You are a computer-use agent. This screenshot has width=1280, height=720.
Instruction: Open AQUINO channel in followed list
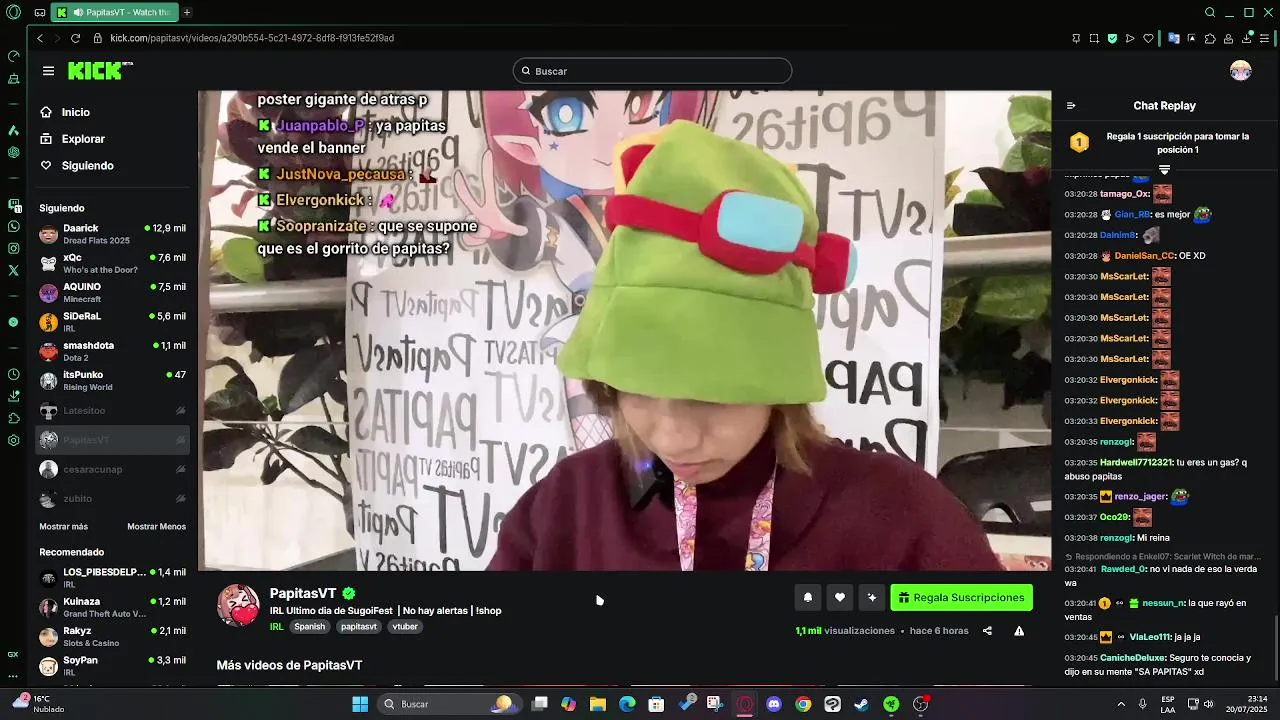(x=113, y=292)
